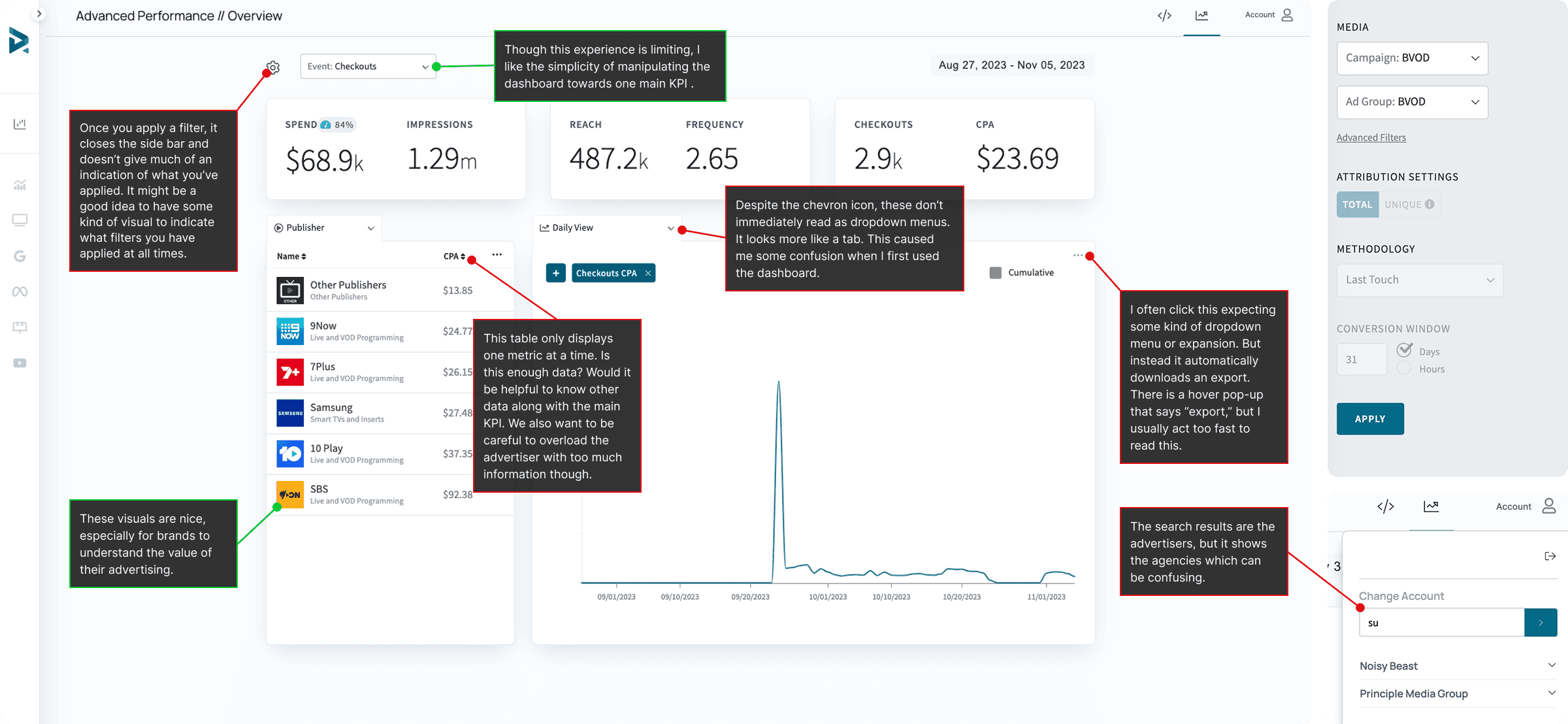Expand the Principle Media Group entry
This screenshot has width=1568, height=724.
pyautogui.click(x=1458, y=693)
